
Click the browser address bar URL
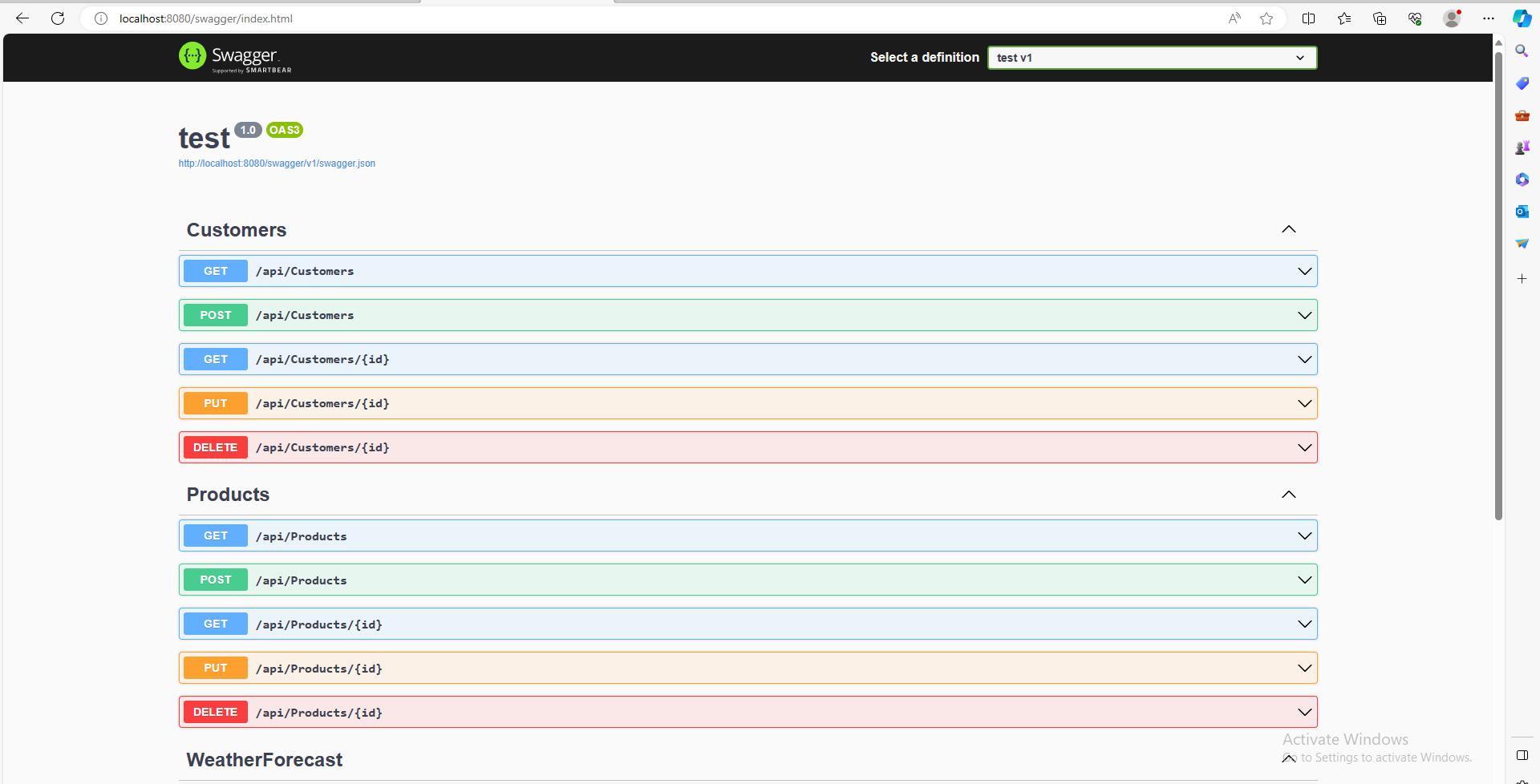206,18
